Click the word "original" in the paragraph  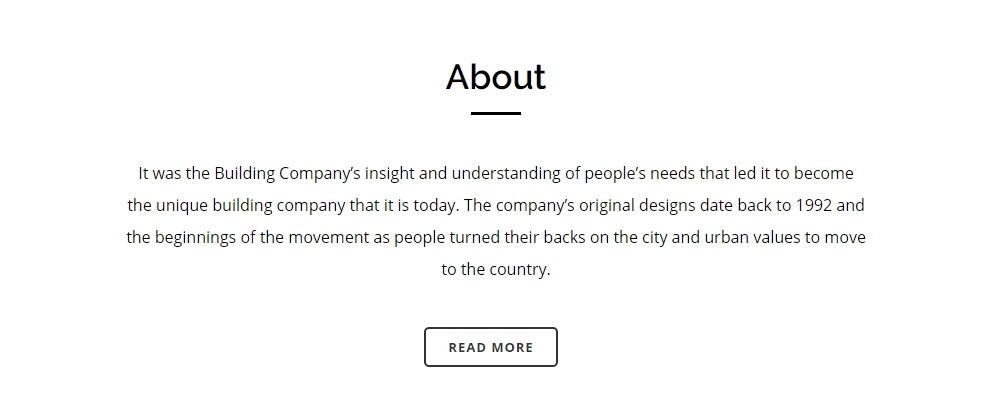coord(607,206)
